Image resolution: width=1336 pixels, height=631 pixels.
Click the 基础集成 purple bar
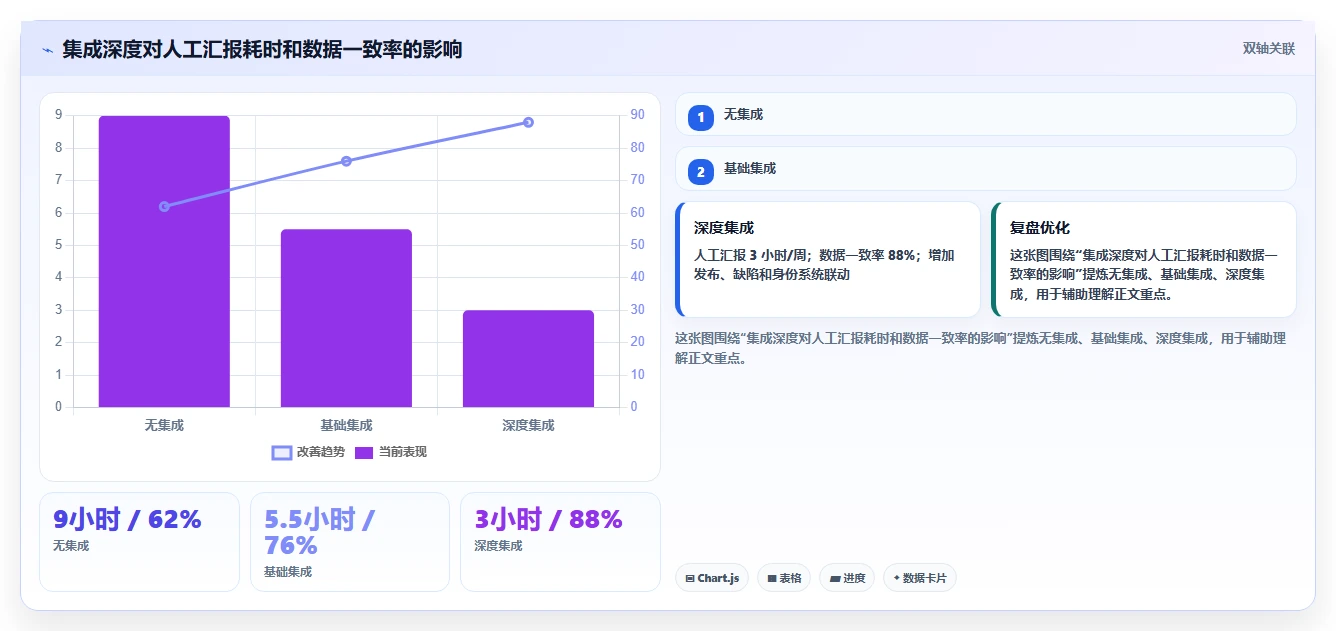click(346, 318)
